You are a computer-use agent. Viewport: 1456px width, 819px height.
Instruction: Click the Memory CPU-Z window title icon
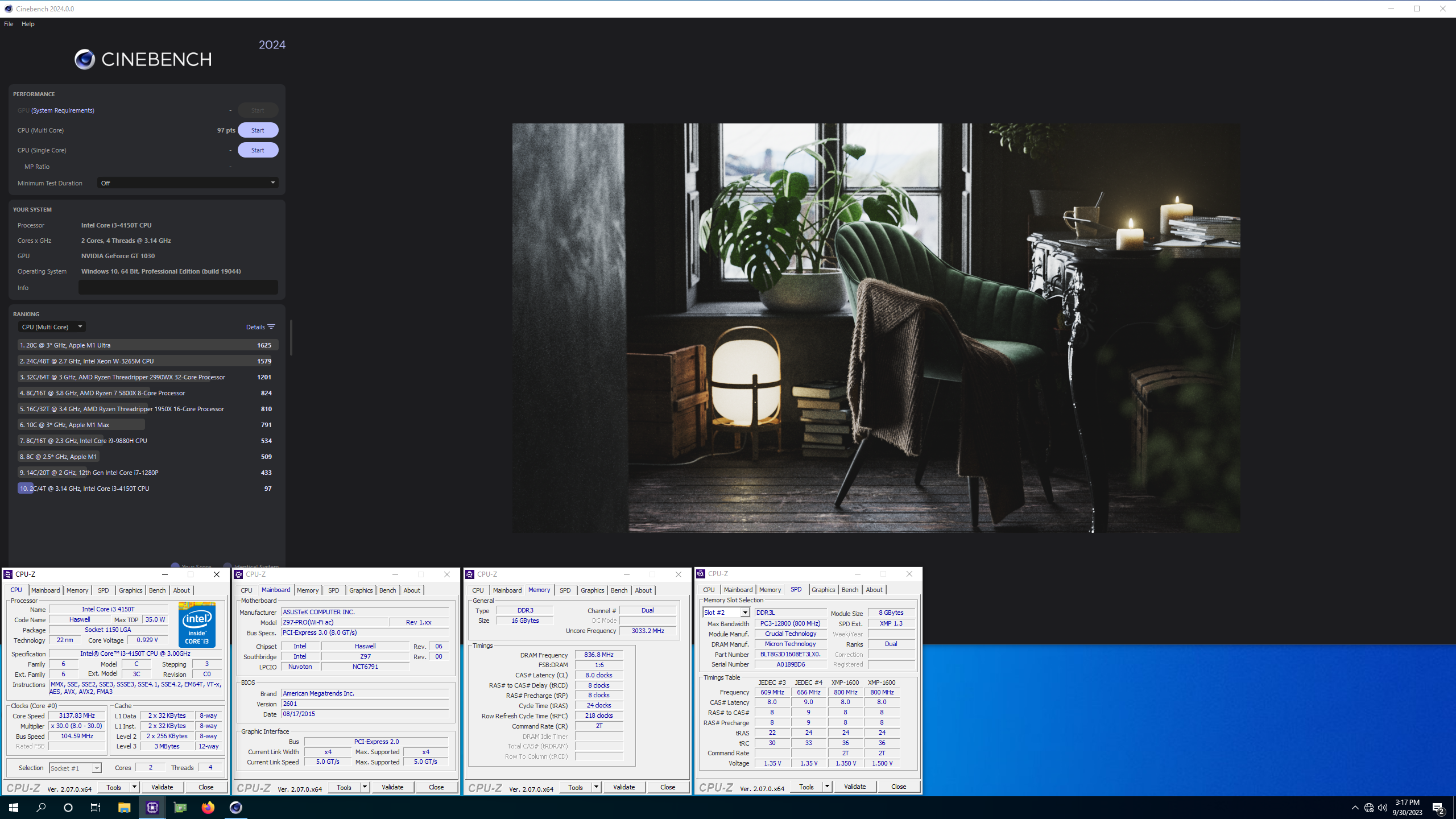tap(470, 574)
